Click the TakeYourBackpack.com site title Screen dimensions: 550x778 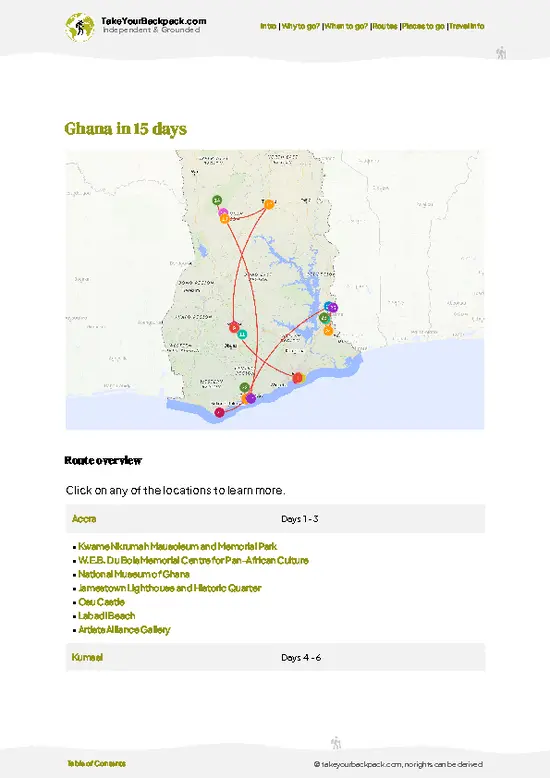tap(153, 21)
